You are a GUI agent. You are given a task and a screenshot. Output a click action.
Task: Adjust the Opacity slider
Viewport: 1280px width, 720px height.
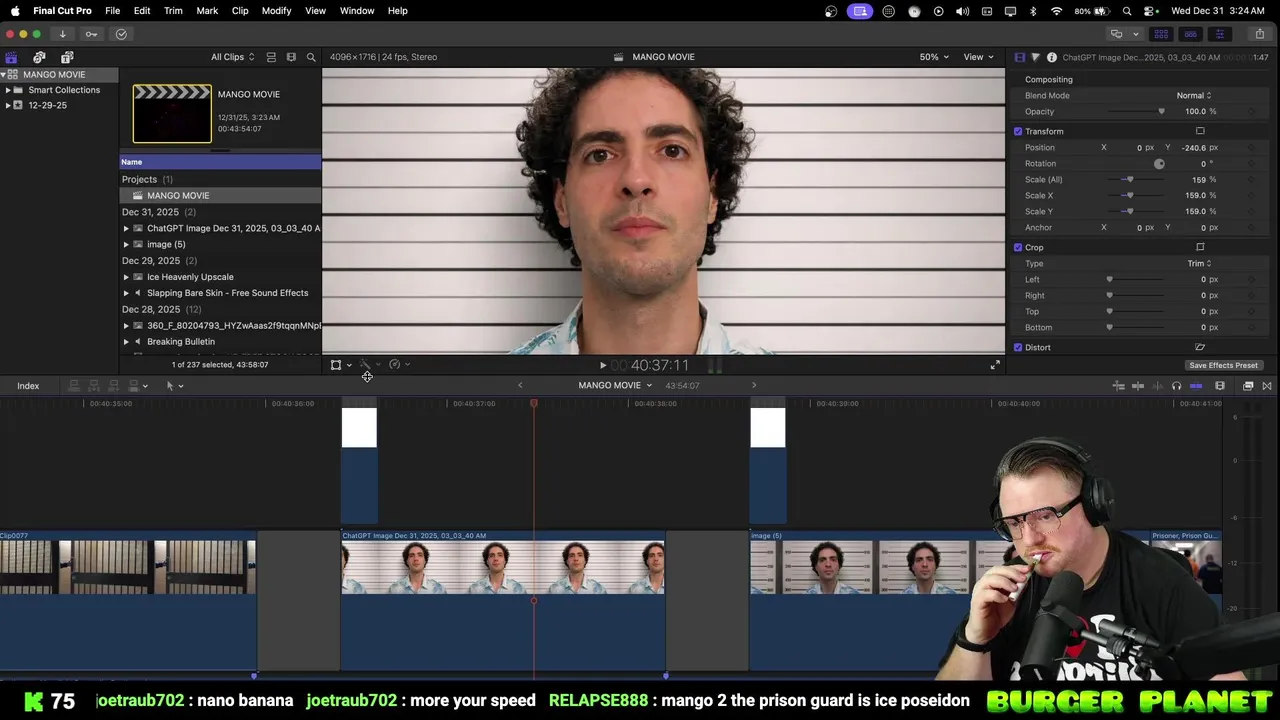[x=1161, y=111]
